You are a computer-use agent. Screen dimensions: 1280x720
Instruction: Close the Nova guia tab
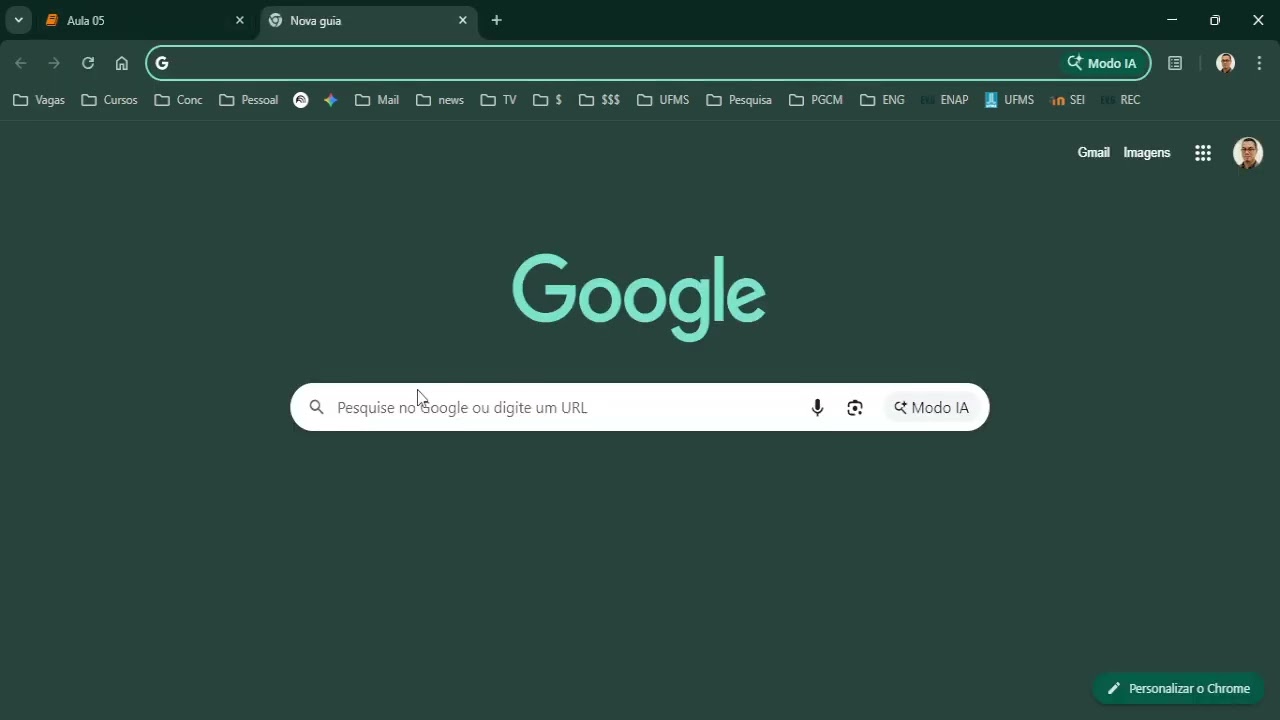pyautogui.click(x=463, y=20)
